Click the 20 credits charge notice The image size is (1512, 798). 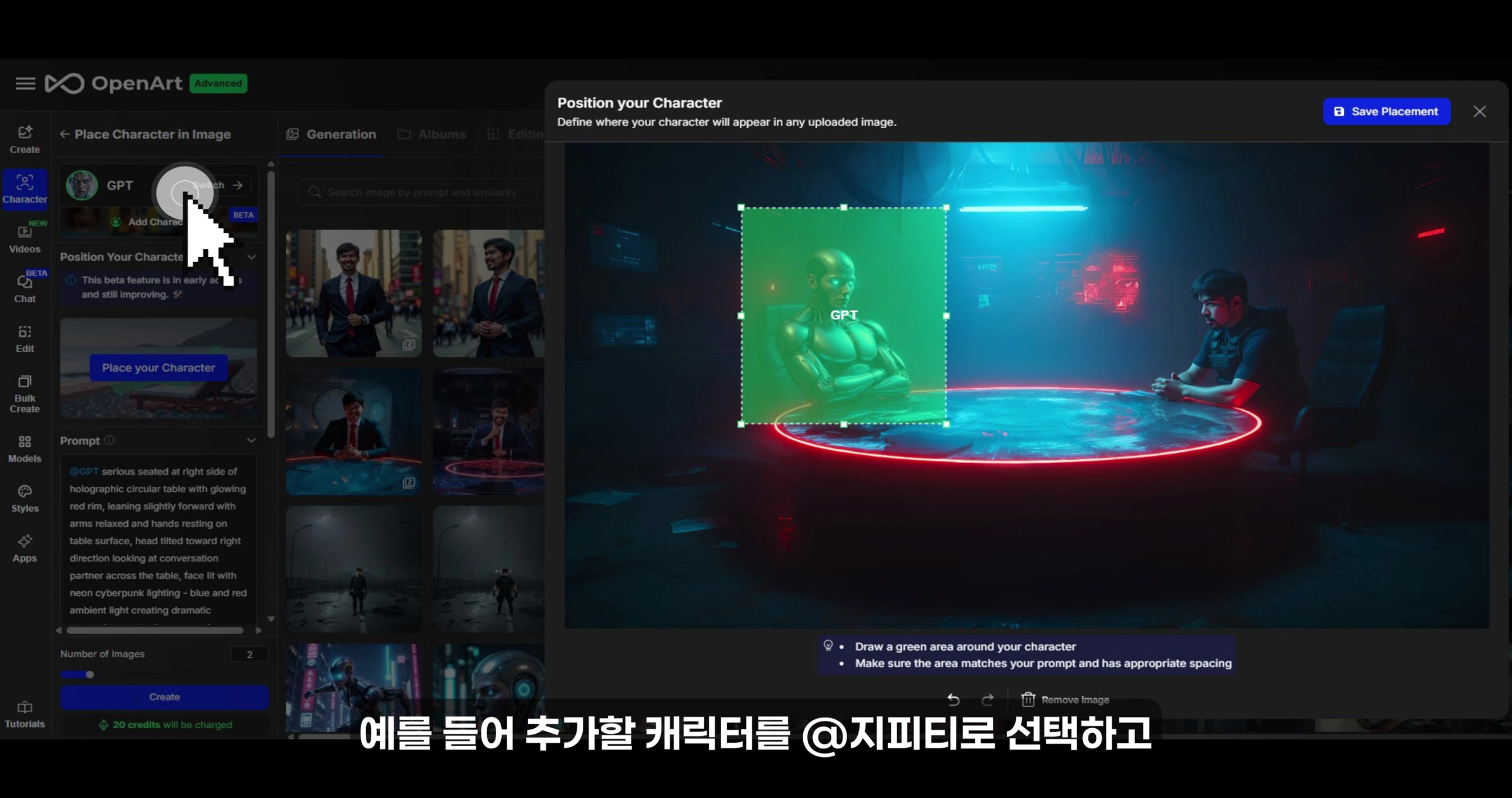click(165, 725)
